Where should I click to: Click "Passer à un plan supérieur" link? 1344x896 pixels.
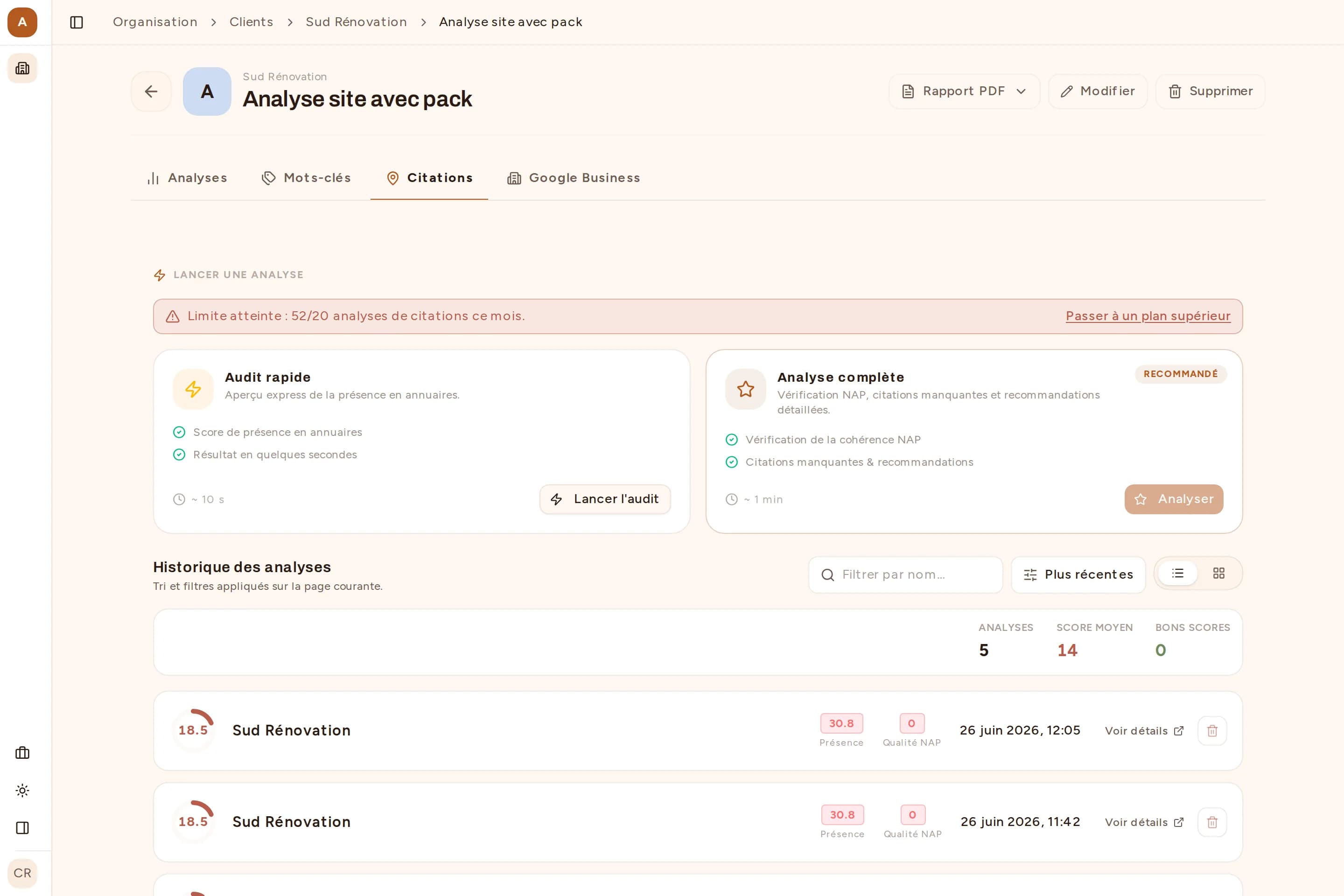1148,316
